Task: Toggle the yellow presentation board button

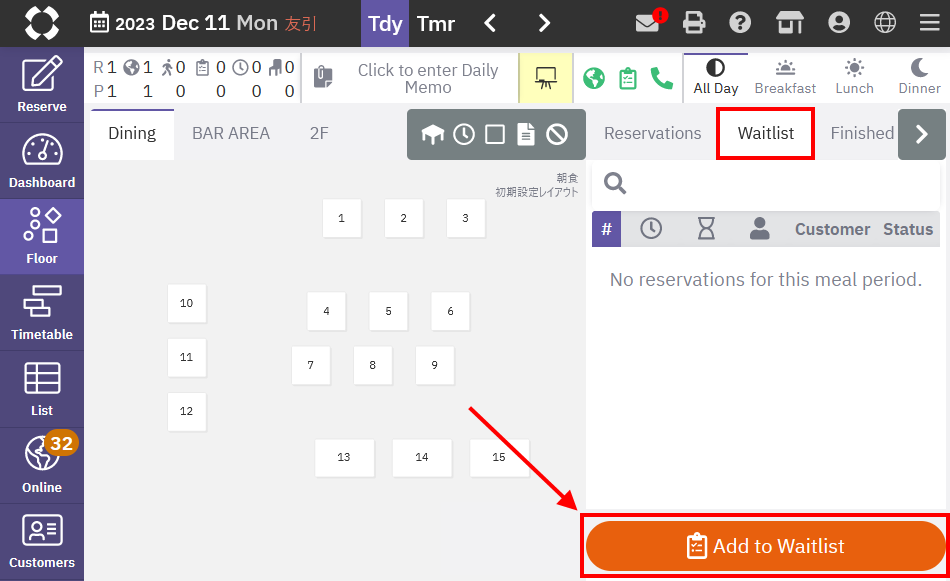Action: click(545, 78)
